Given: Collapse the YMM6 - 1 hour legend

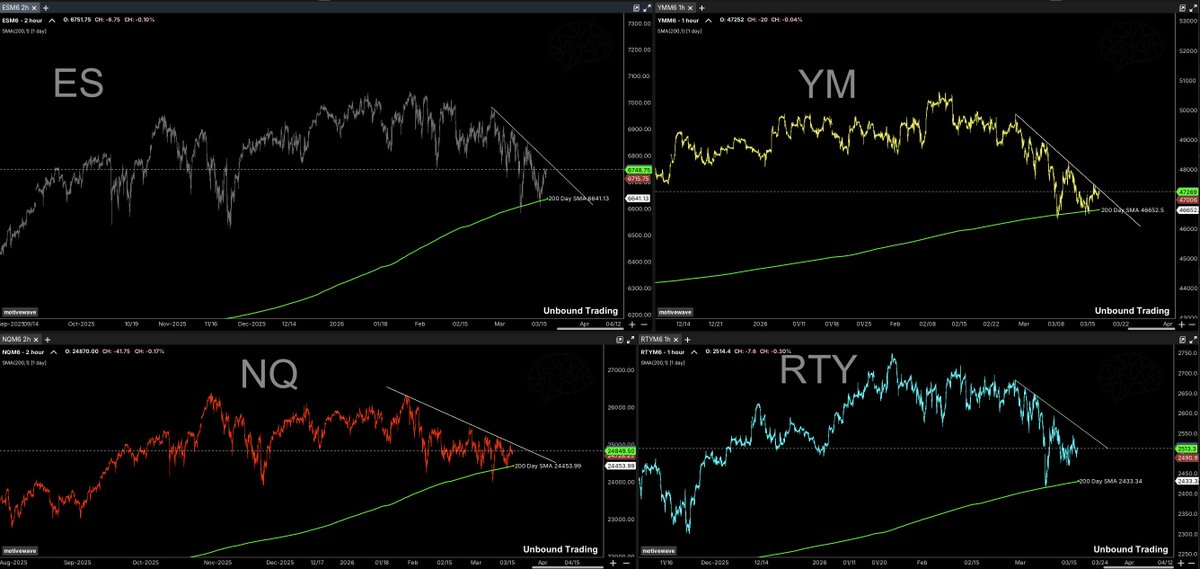Looking at the screenshot, I should pyautogui.click(x=708, y=20).
